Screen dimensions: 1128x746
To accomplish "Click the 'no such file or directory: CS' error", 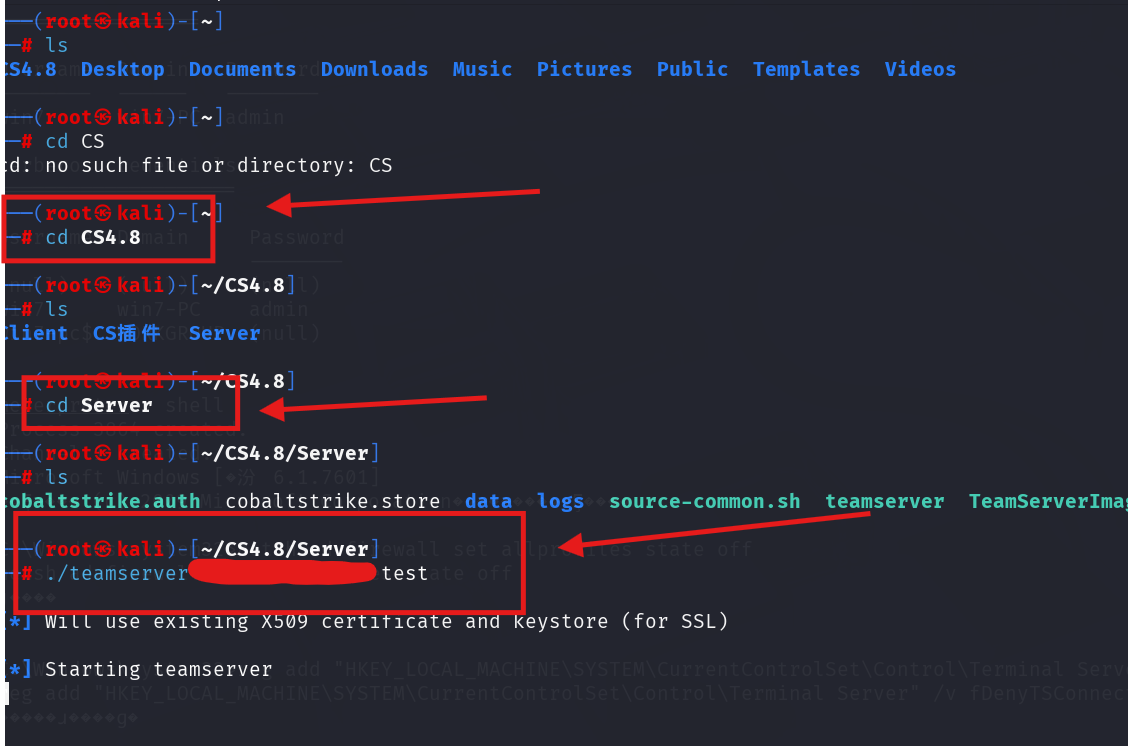I will tap(219, 165).
